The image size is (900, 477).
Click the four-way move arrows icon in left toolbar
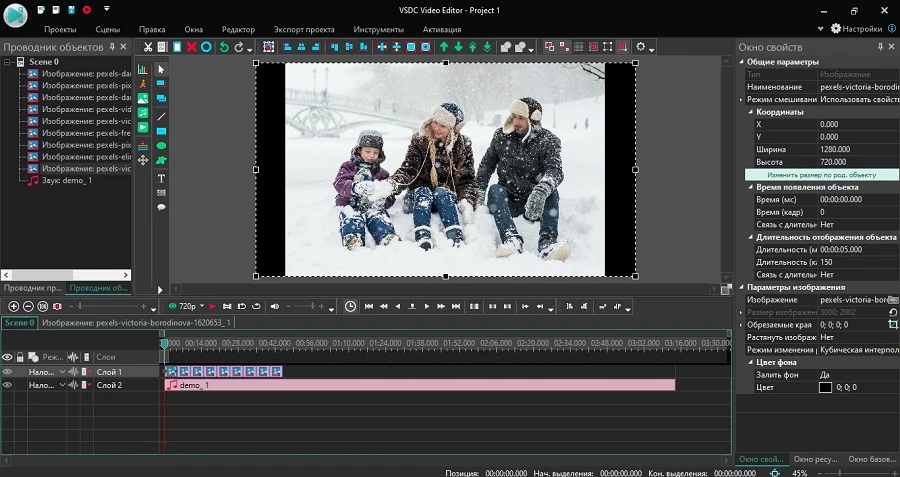coord(142,161)
